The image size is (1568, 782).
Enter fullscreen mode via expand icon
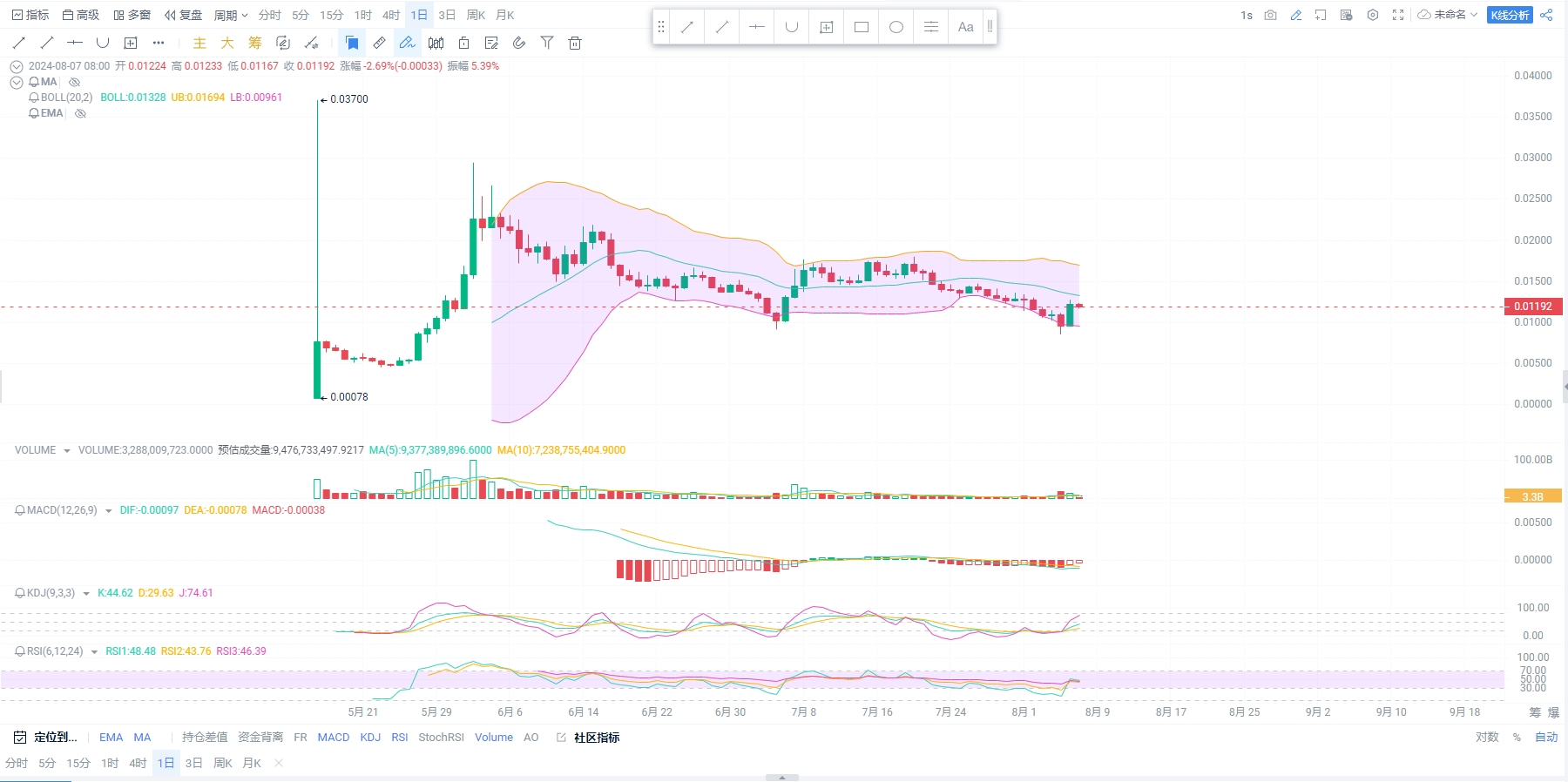[x=1398, y=15]
